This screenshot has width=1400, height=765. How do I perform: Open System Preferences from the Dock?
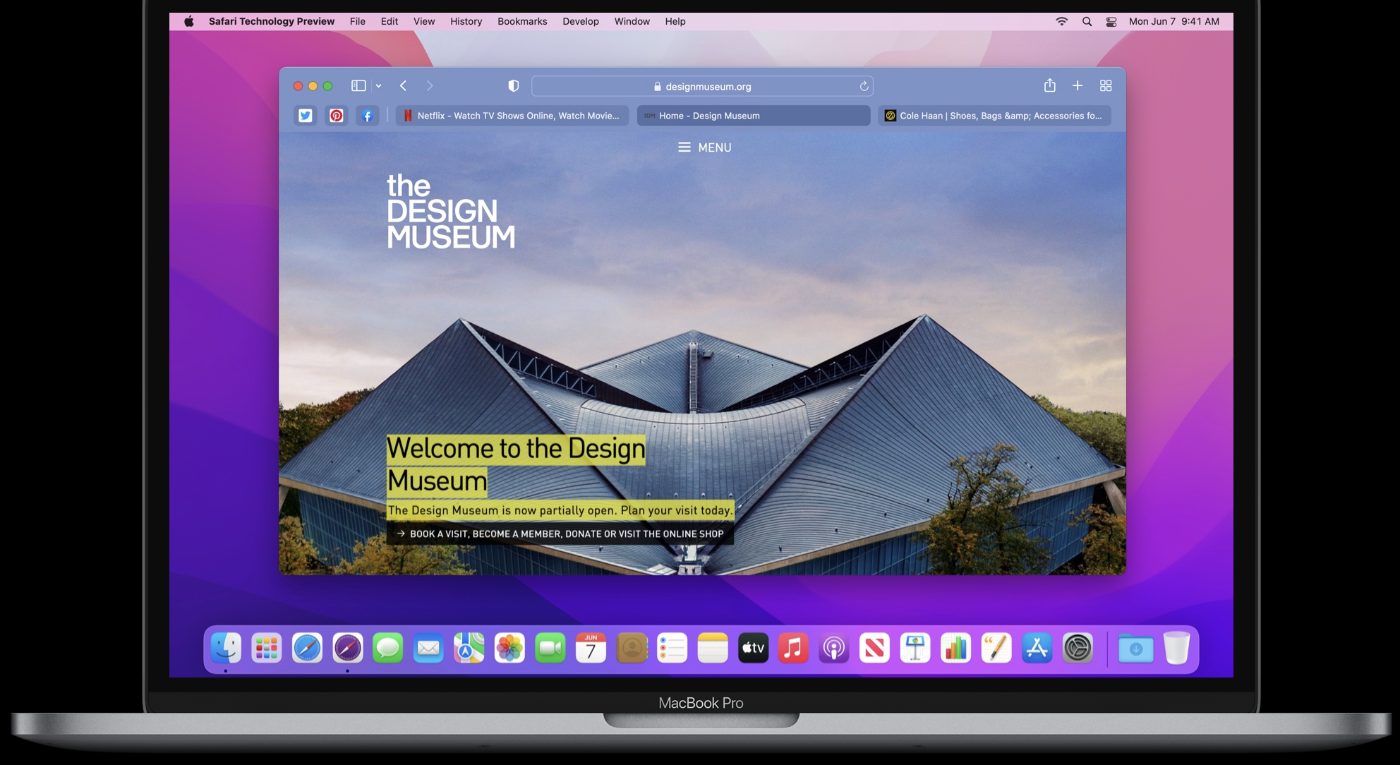[x=1077, y=648]
